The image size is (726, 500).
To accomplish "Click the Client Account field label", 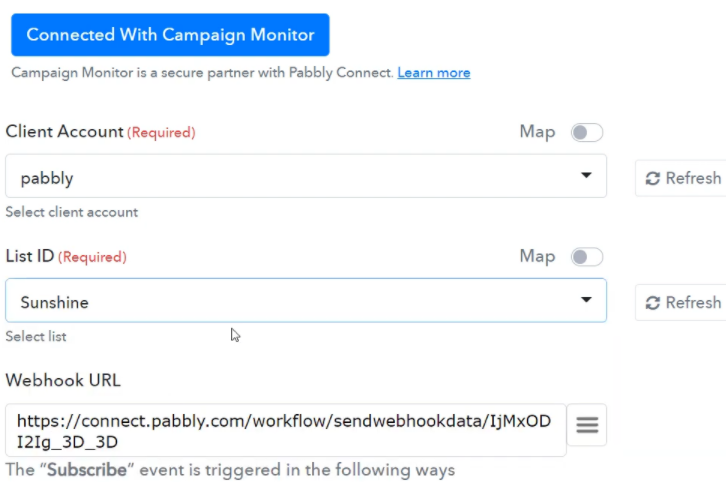I will click(x=65, y=132).
